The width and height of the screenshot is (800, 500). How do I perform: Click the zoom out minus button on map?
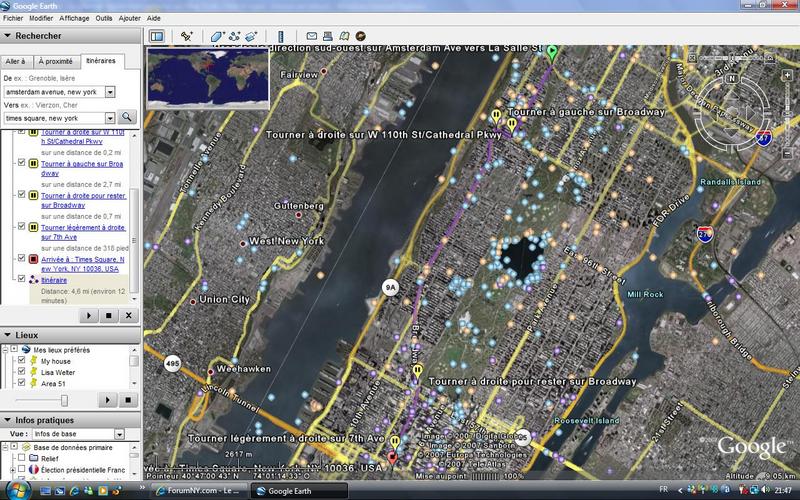[x=787, y=153]
